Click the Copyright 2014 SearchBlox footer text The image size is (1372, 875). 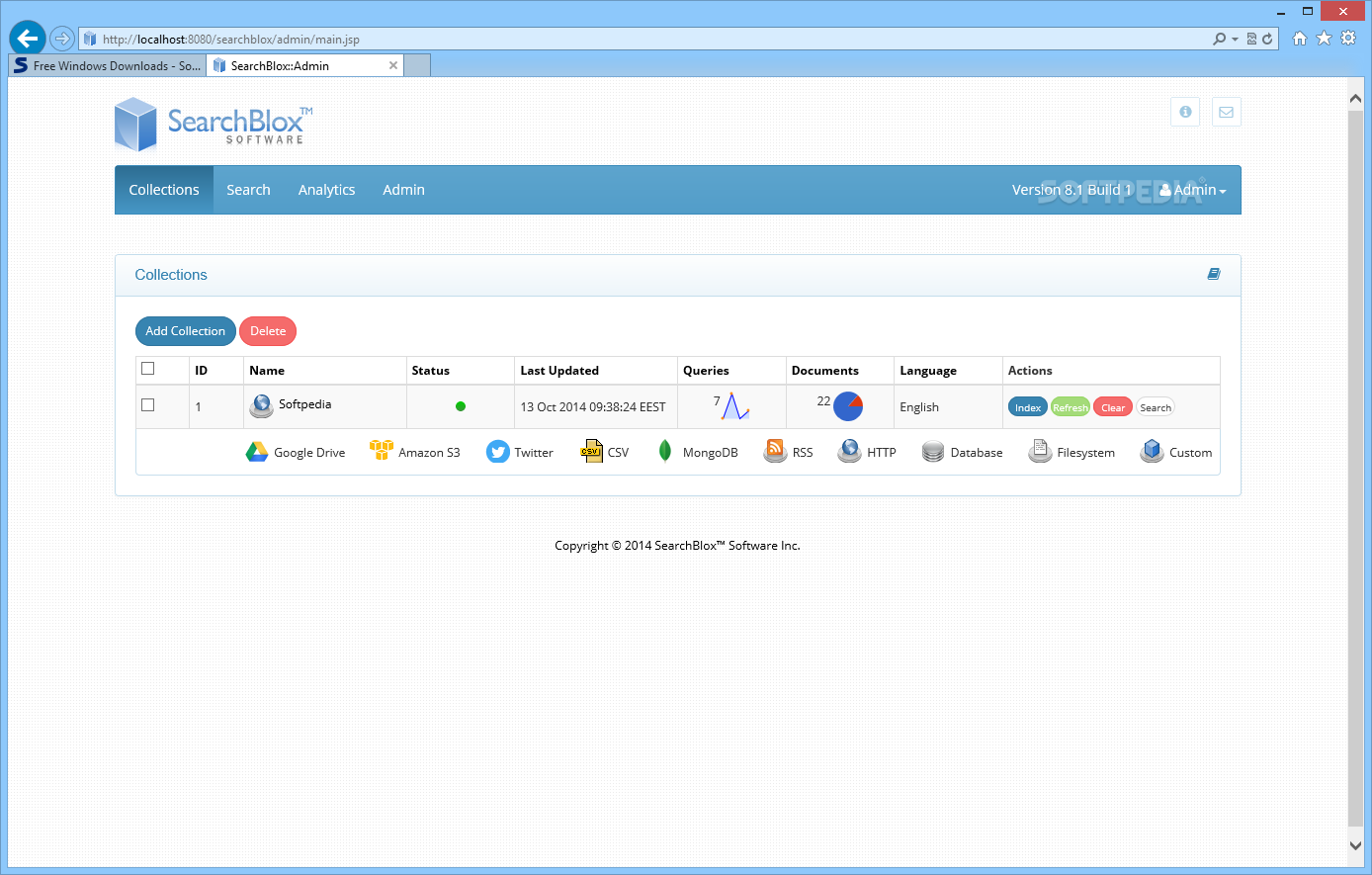point(677,546)
